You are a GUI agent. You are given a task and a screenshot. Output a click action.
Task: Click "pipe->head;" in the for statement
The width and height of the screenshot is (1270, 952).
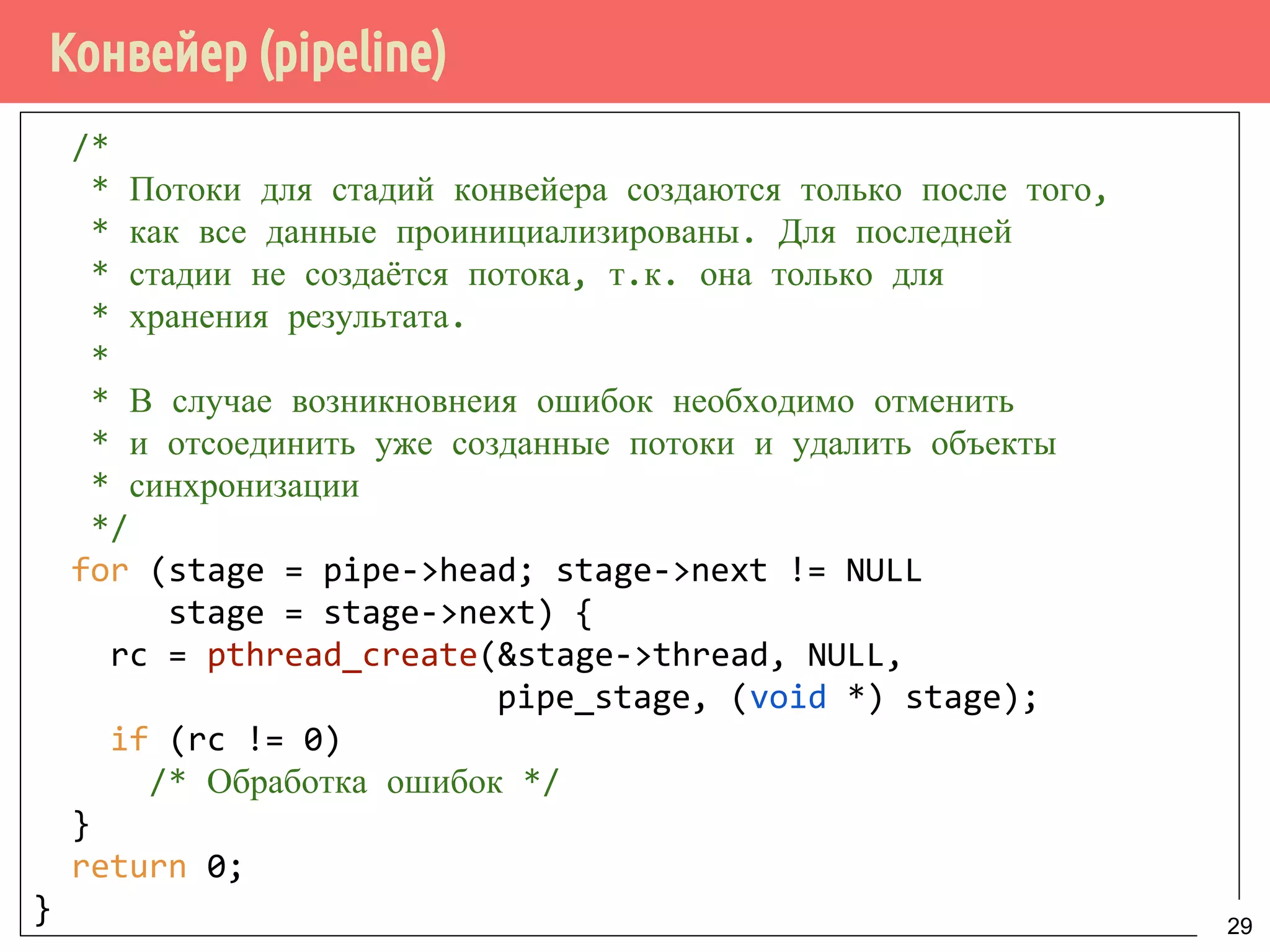click(x=428, y=571)
